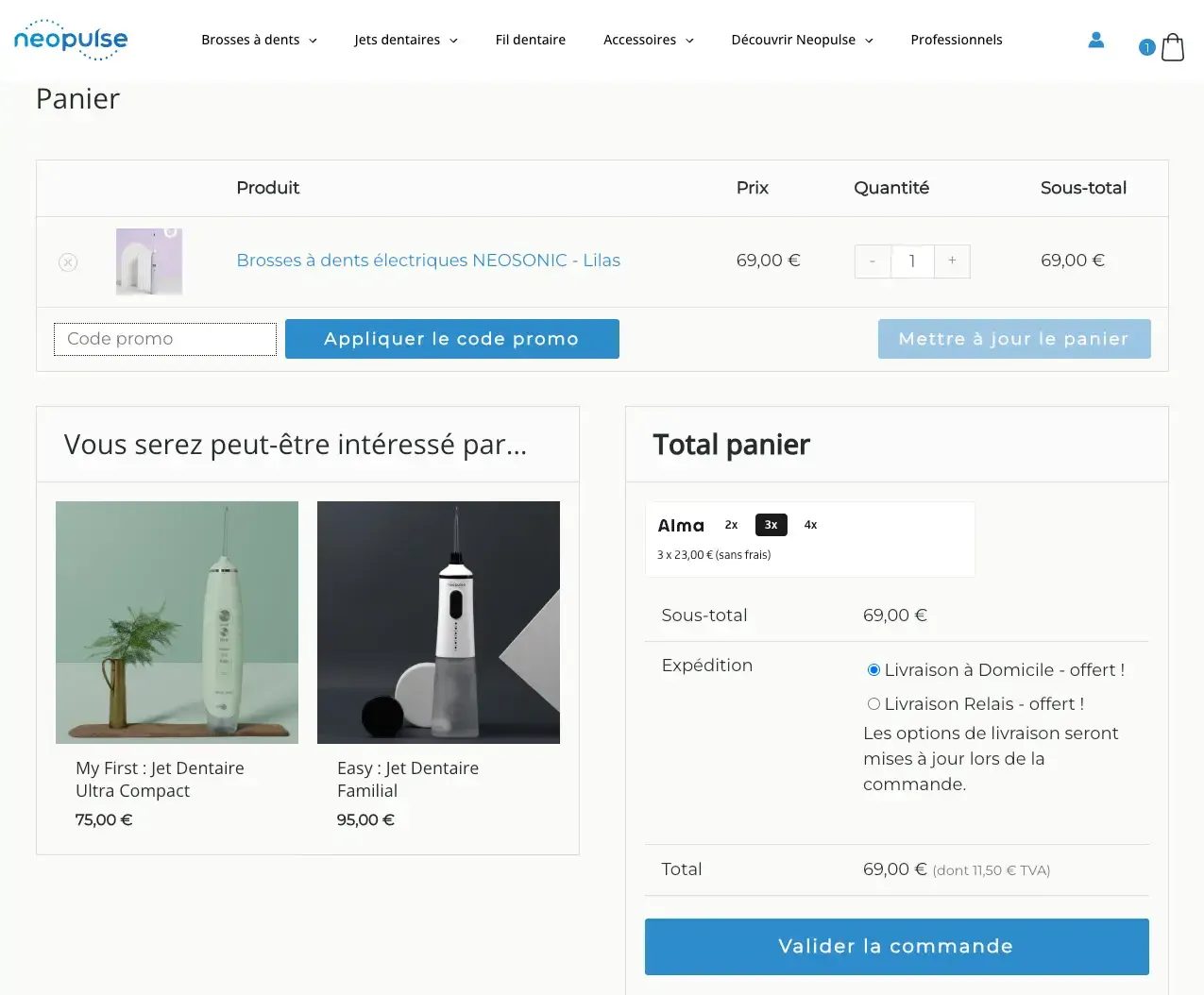This screenshot has height=995, width=1204.
Task: Decrease quantity with minus button
Action: click(x=873, y=261)
